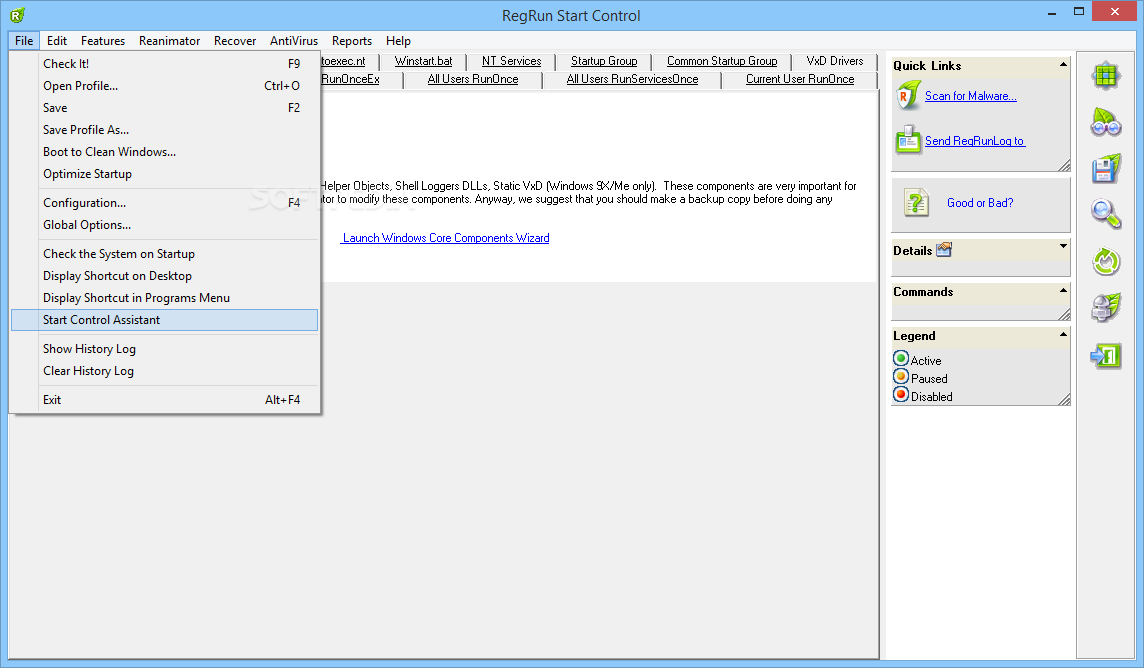Click the question mark document icon
The image size is (1144, 668).
click(x=916, y=202)
